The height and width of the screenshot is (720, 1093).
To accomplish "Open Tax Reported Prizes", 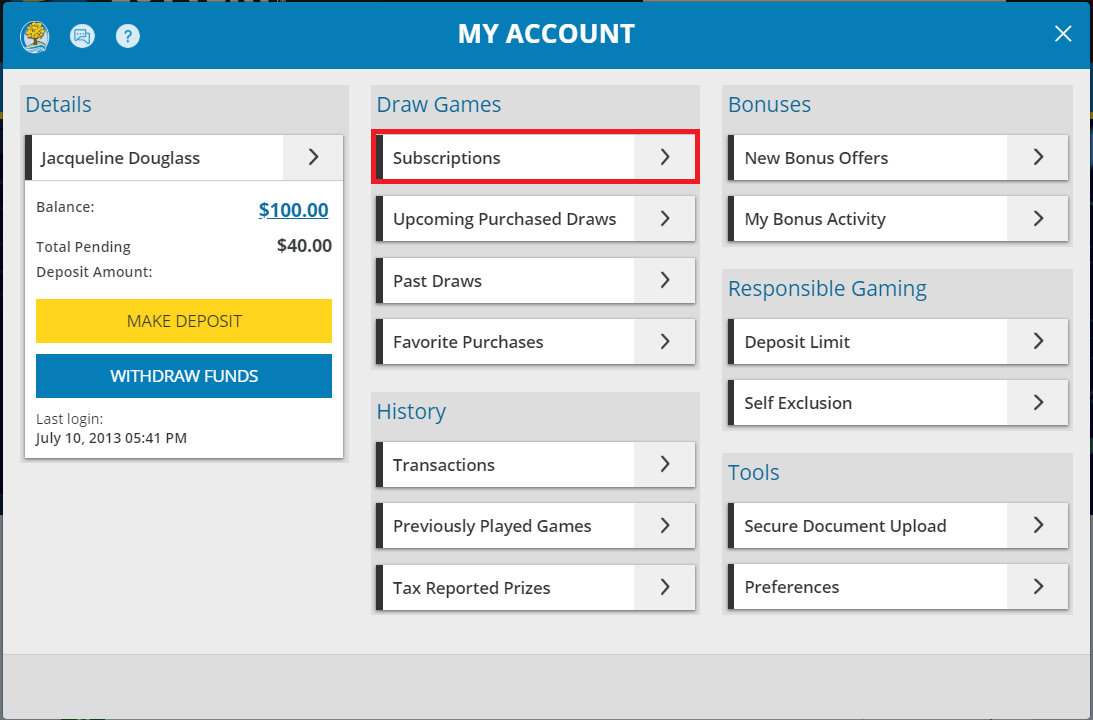I will (535, 587).
